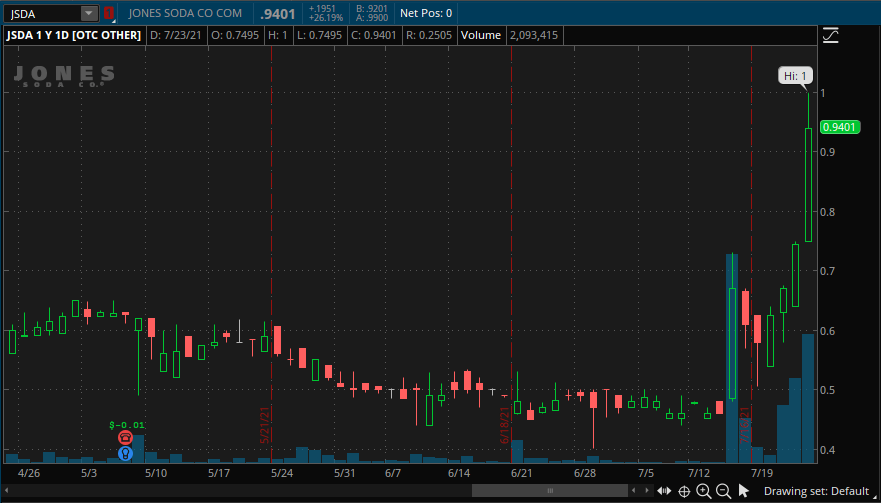Click the open value O: 0.7495
The image size is (881, 503).
click(235, 35)
